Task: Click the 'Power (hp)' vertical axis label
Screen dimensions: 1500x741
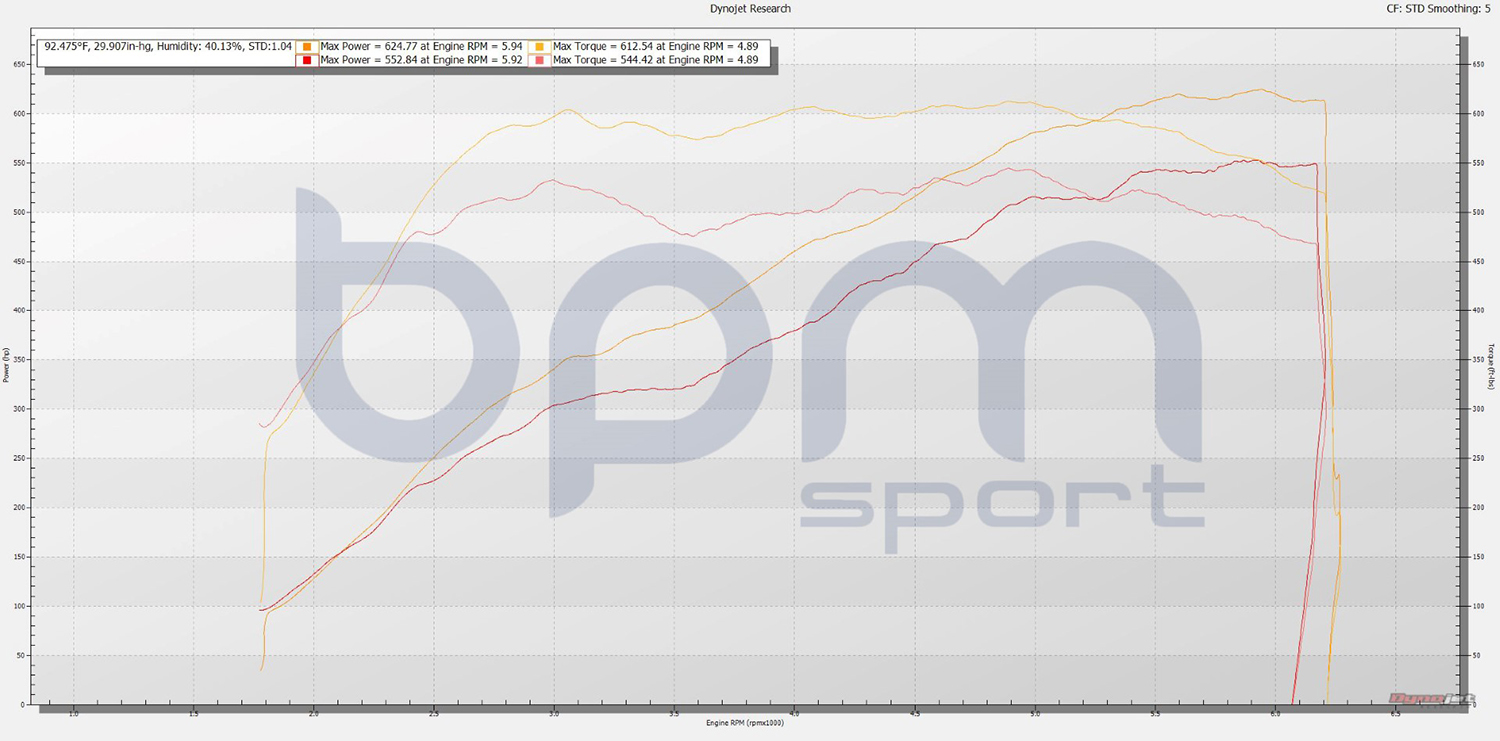Action: (6, 365)
